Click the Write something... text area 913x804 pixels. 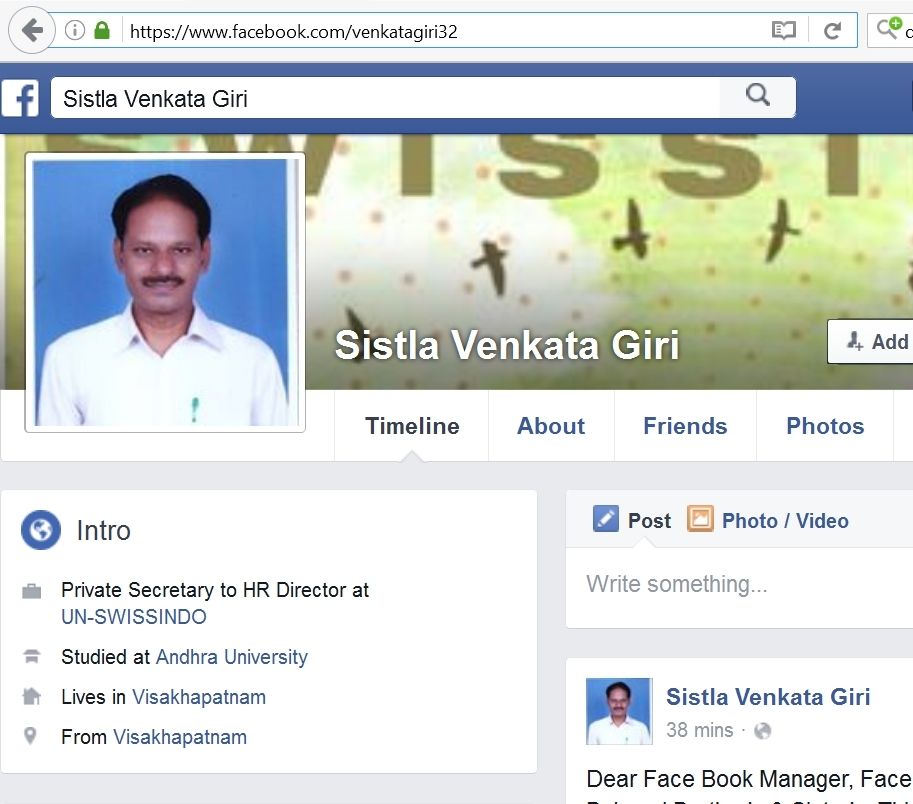739,587
